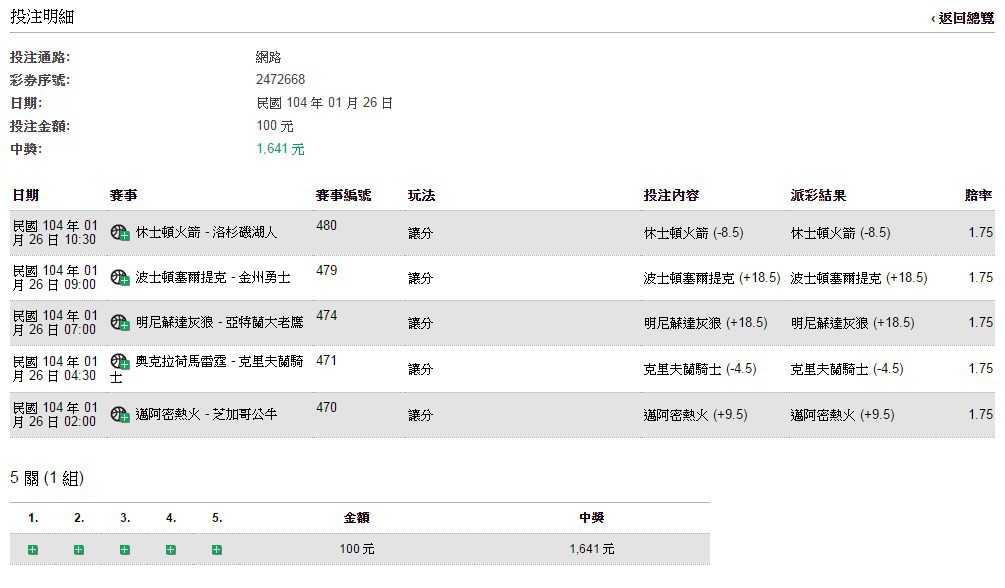Open match 明尼蘇達灰狼 - 亞特蘭大老鷹

point(219,322)
